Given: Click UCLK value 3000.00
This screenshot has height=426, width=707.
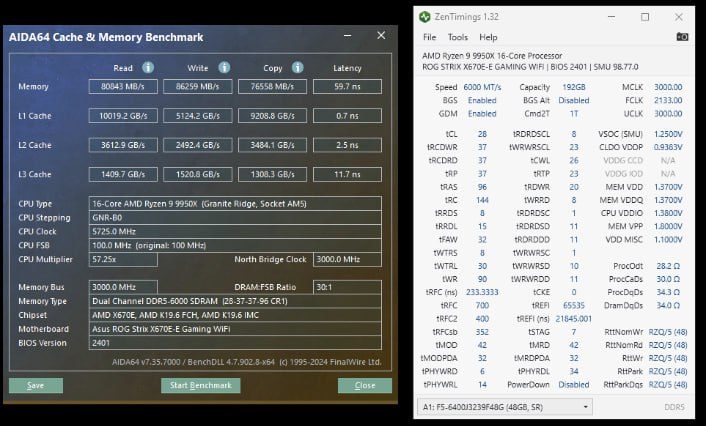Looking at the screenshot, I should coord(668,114).
